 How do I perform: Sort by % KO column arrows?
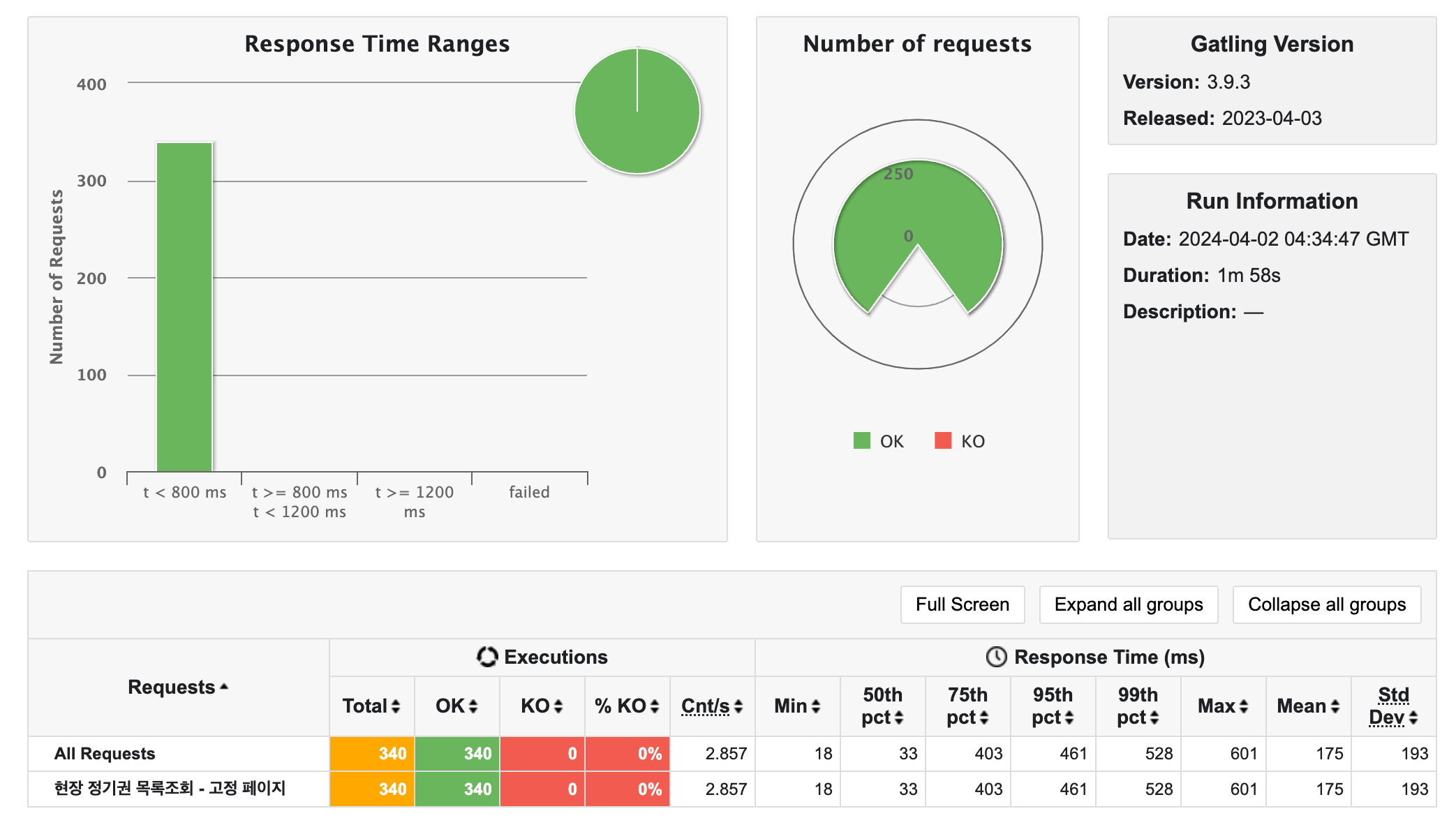coord(655,706)
